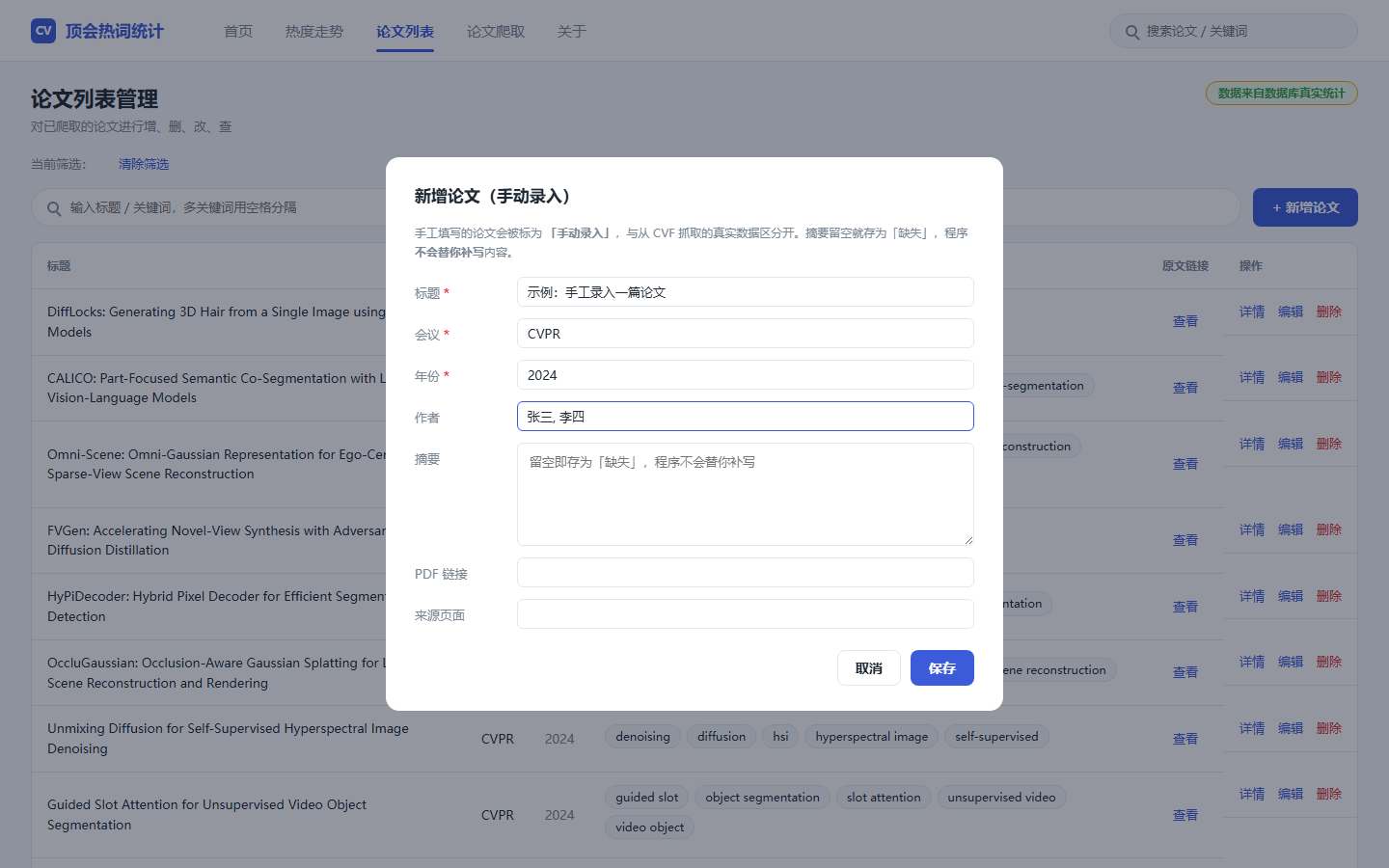Click the empty 来源页面 field
This screenshot has height=868, width=1389.
(x=746, y=614)
